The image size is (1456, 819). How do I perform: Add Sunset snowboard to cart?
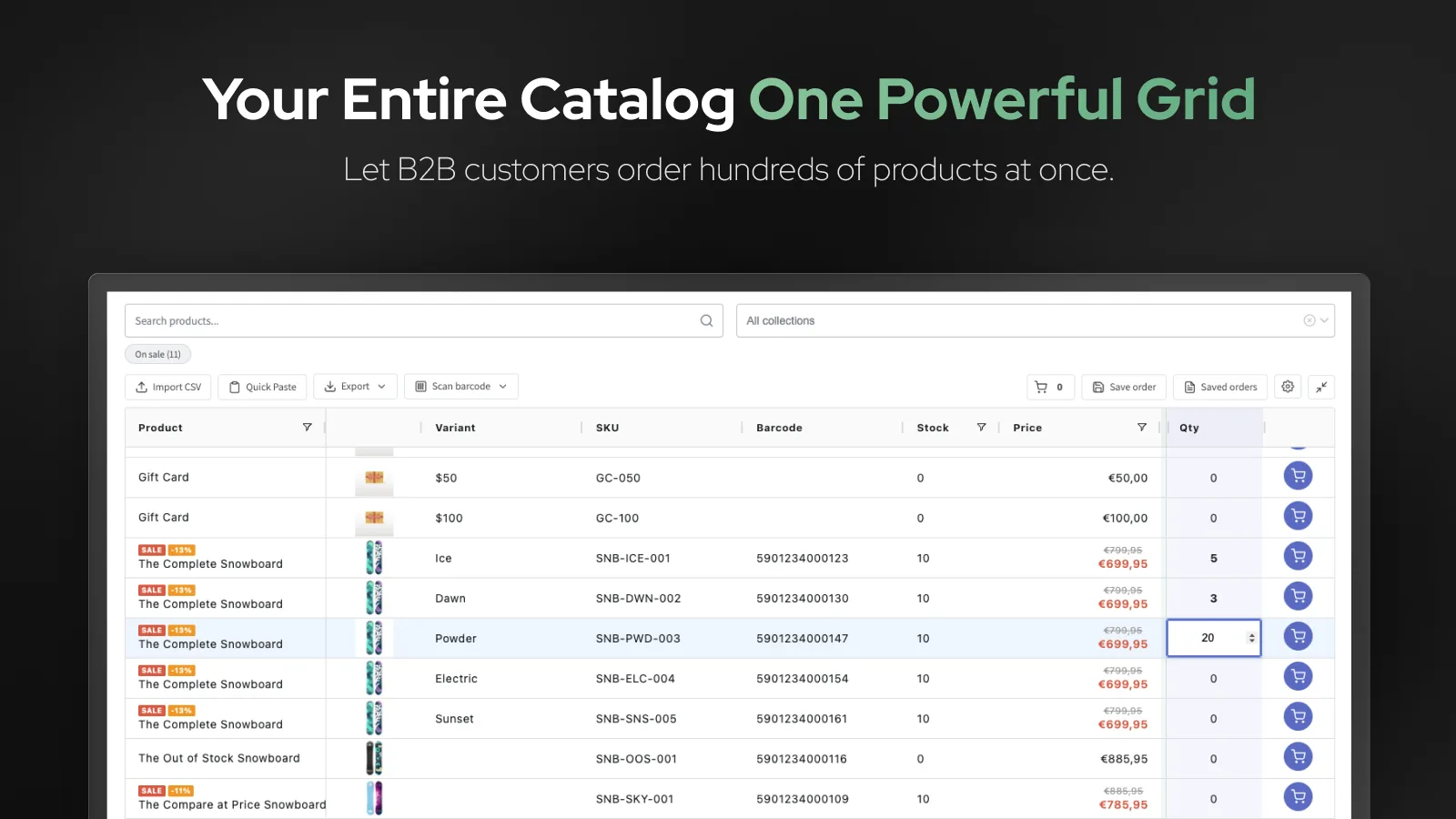[1299, 716]
